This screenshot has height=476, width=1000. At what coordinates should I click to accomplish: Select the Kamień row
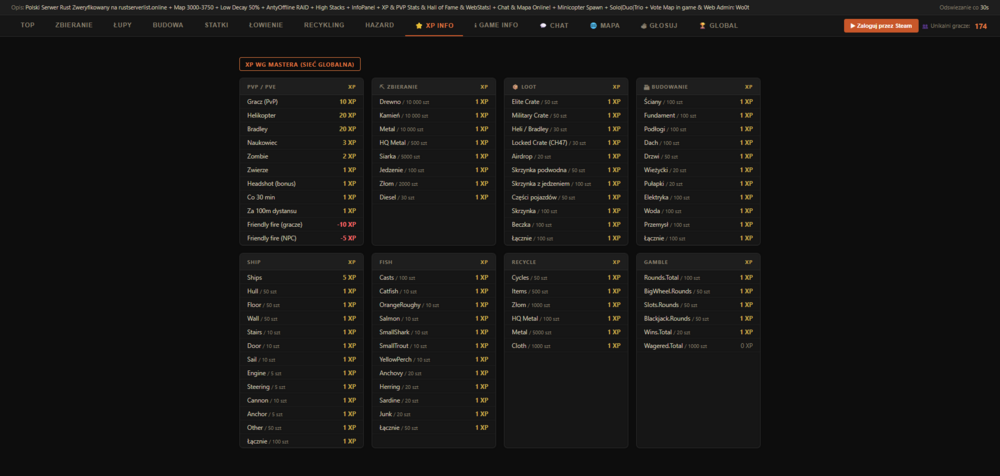point(434,115)
